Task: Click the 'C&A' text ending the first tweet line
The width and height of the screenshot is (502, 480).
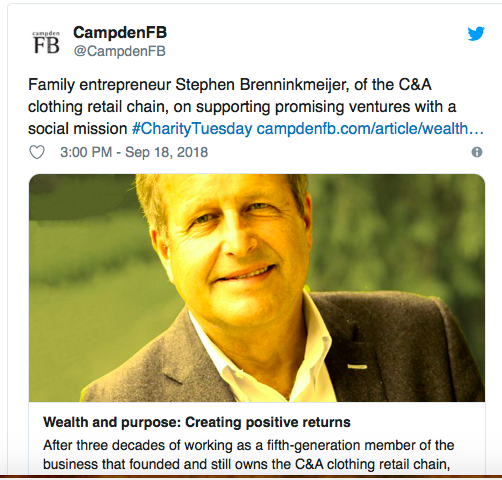Action: click(x=415, y=85)
